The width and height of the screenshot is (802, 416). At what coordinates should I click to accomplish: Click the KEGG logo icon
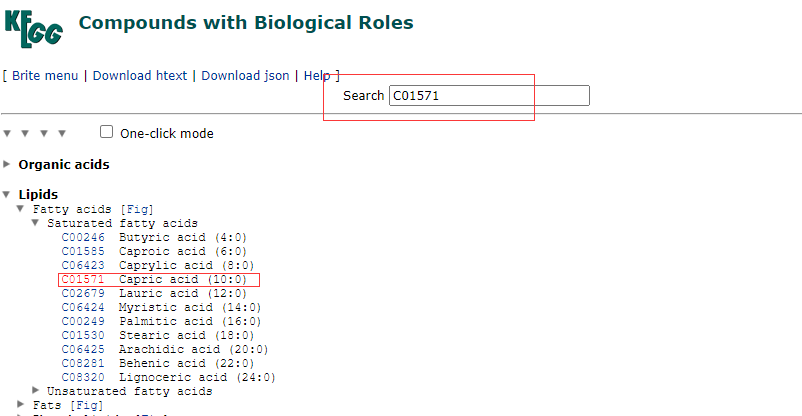point(33,28)
